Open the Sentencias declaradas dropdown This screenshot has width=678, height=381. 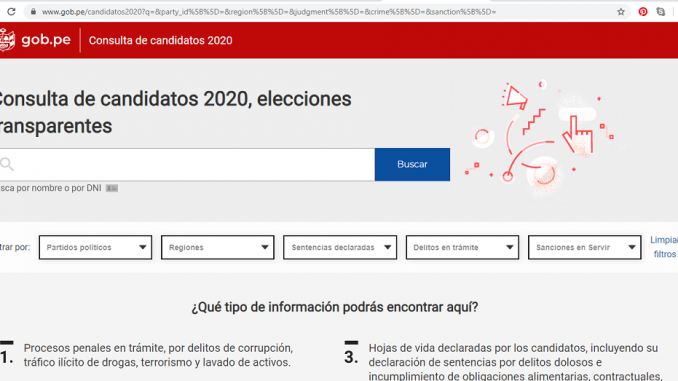340,247
